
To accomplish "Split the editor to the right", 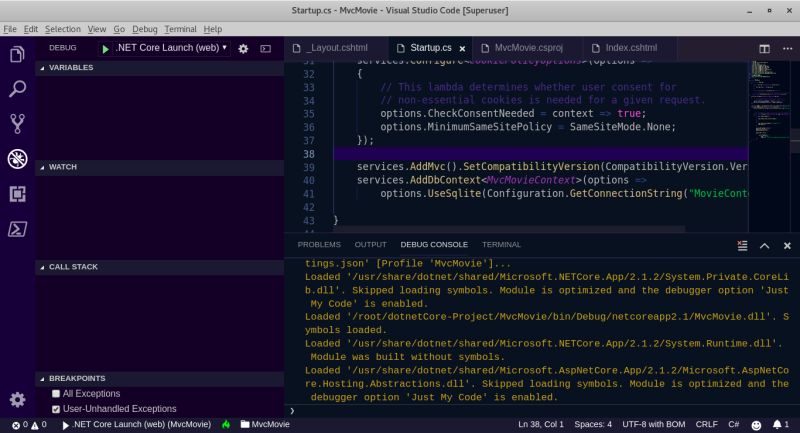I will [x=764, y=48].
